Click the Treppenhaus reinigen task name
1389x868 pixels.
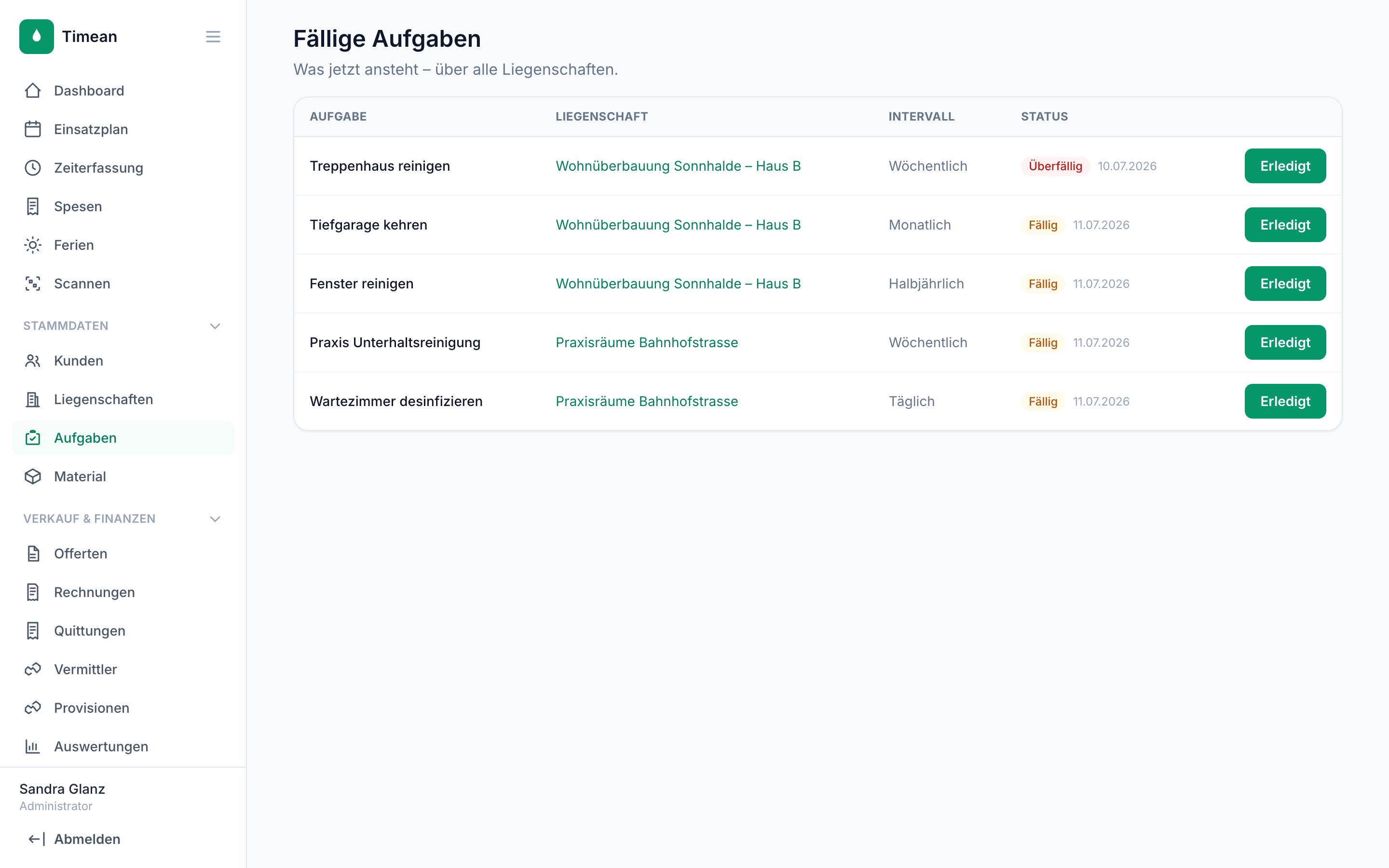point(380,166)
